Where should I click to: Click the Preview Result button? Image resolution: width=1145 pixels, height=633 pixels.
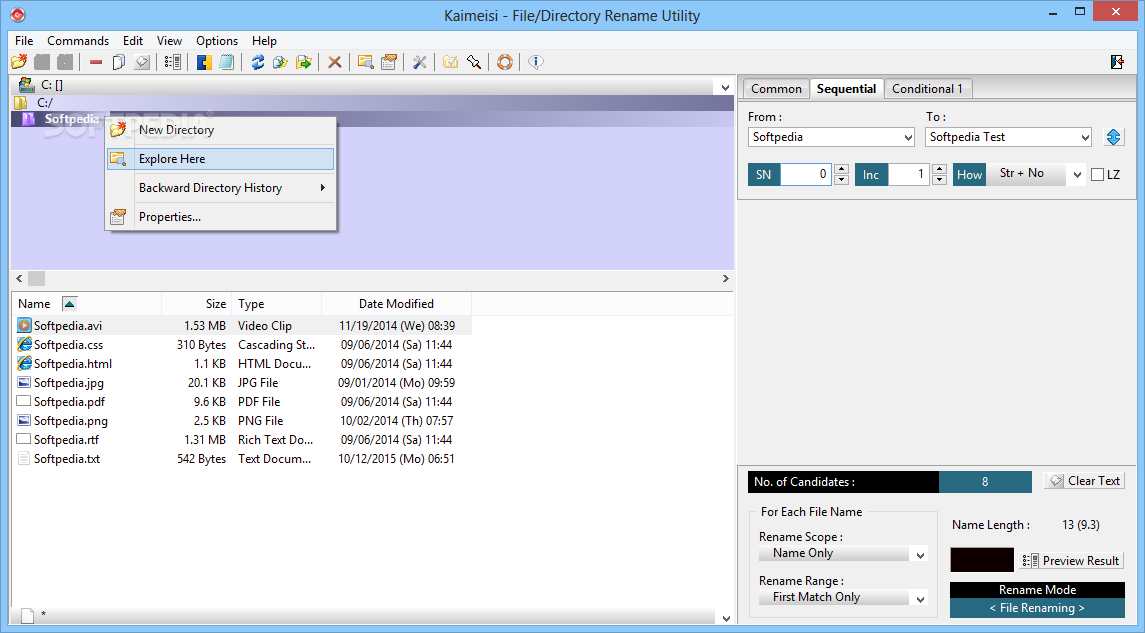point(1072,560)
